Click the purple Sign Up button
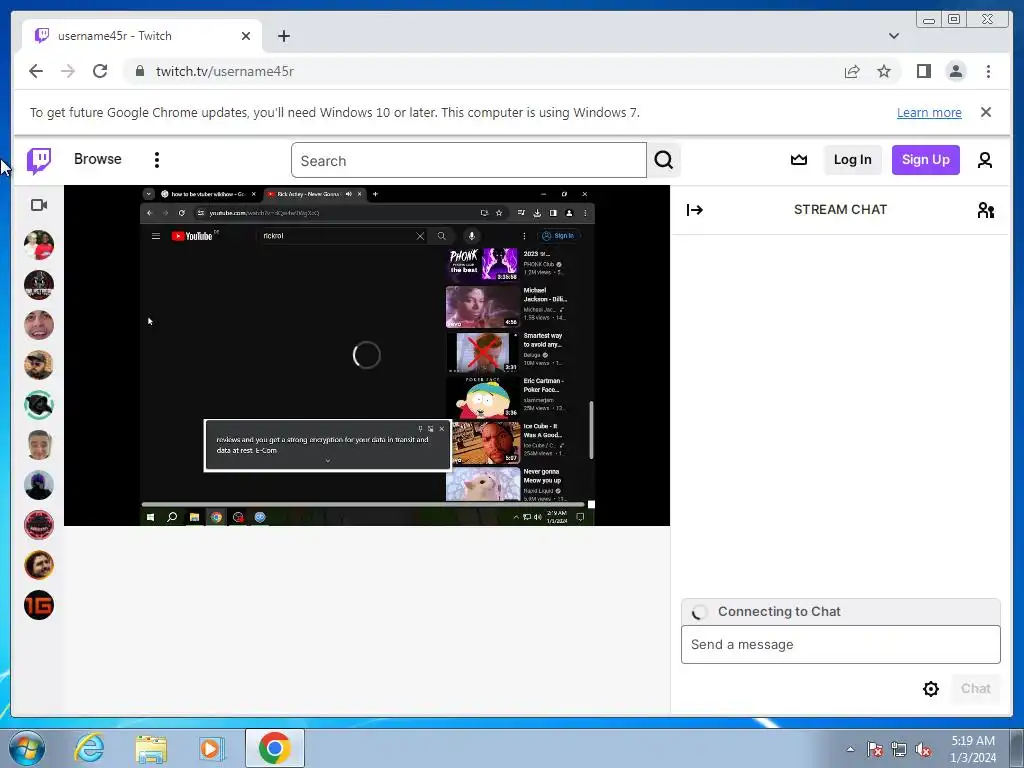 coord(925,160)
